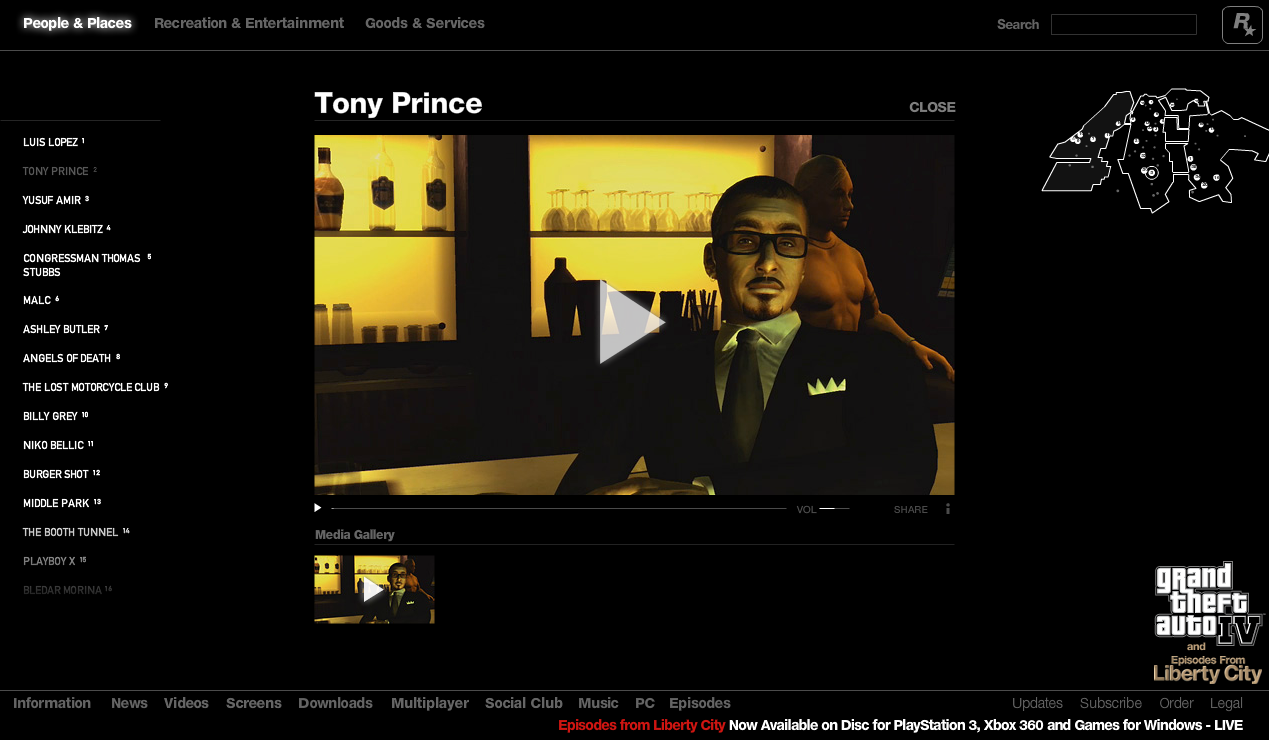Click the Rockstar Games logo icon
The height and width of the screenshot is (740, 1269).
point(1242,25)
